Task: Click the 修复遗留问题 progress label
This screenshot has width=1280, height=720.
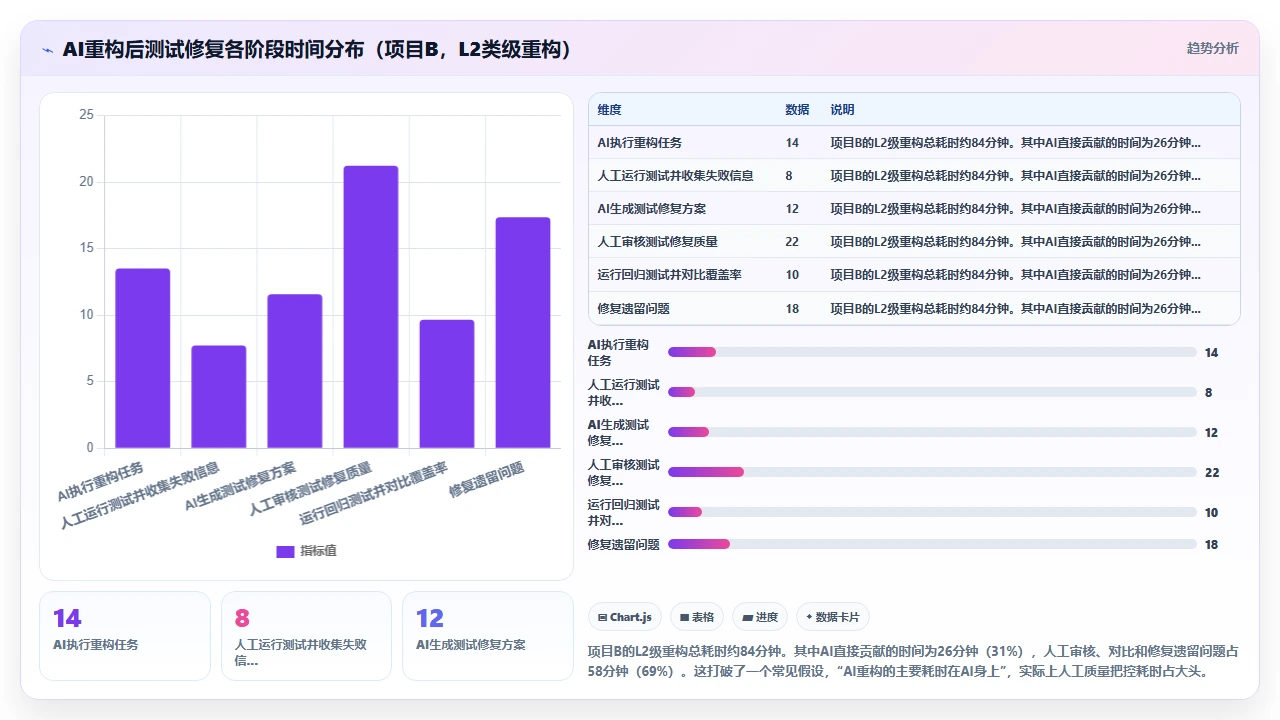Action: tap(624, 544)
